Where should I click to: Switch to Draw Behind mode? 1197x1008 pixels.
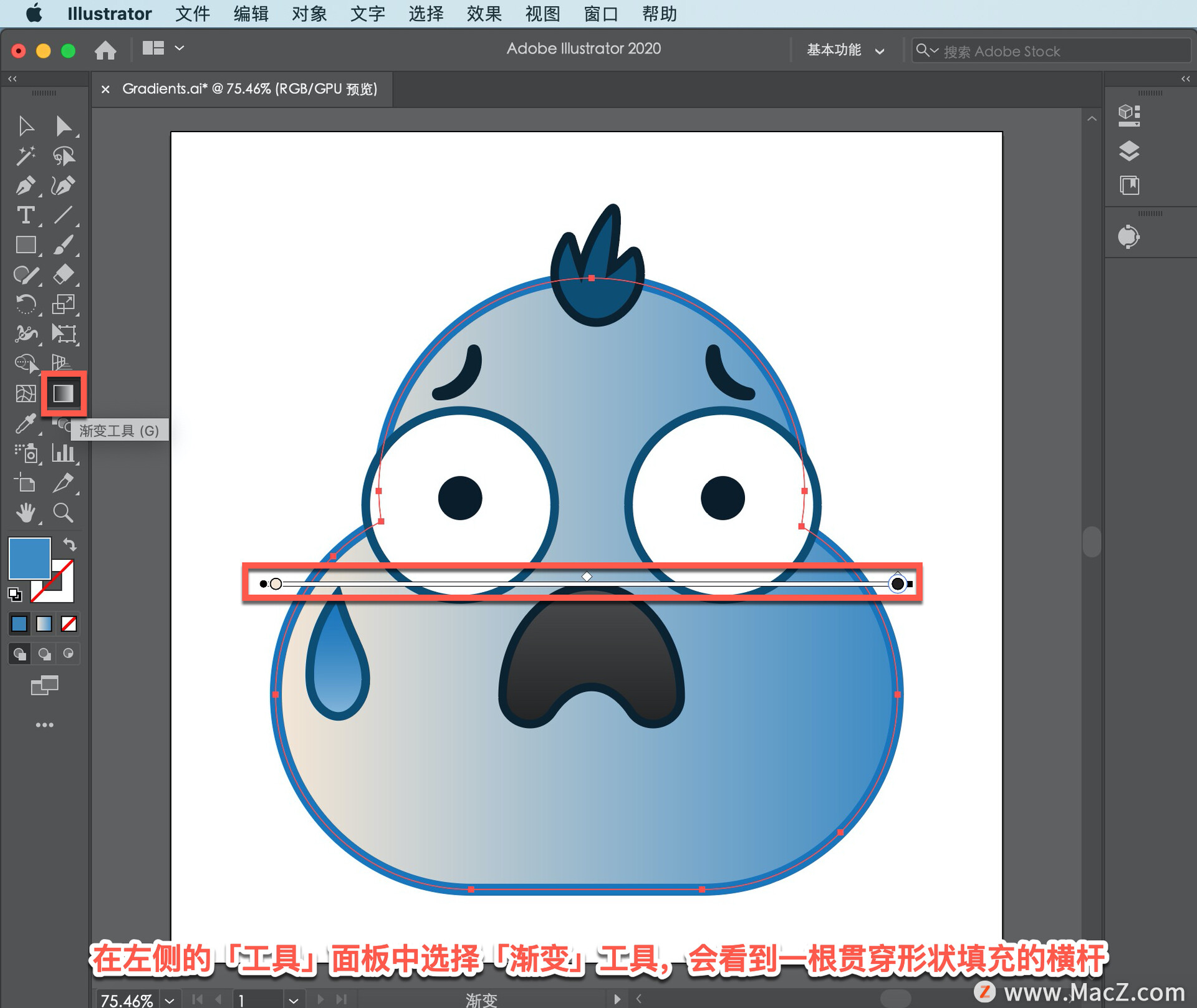(44, 654)
